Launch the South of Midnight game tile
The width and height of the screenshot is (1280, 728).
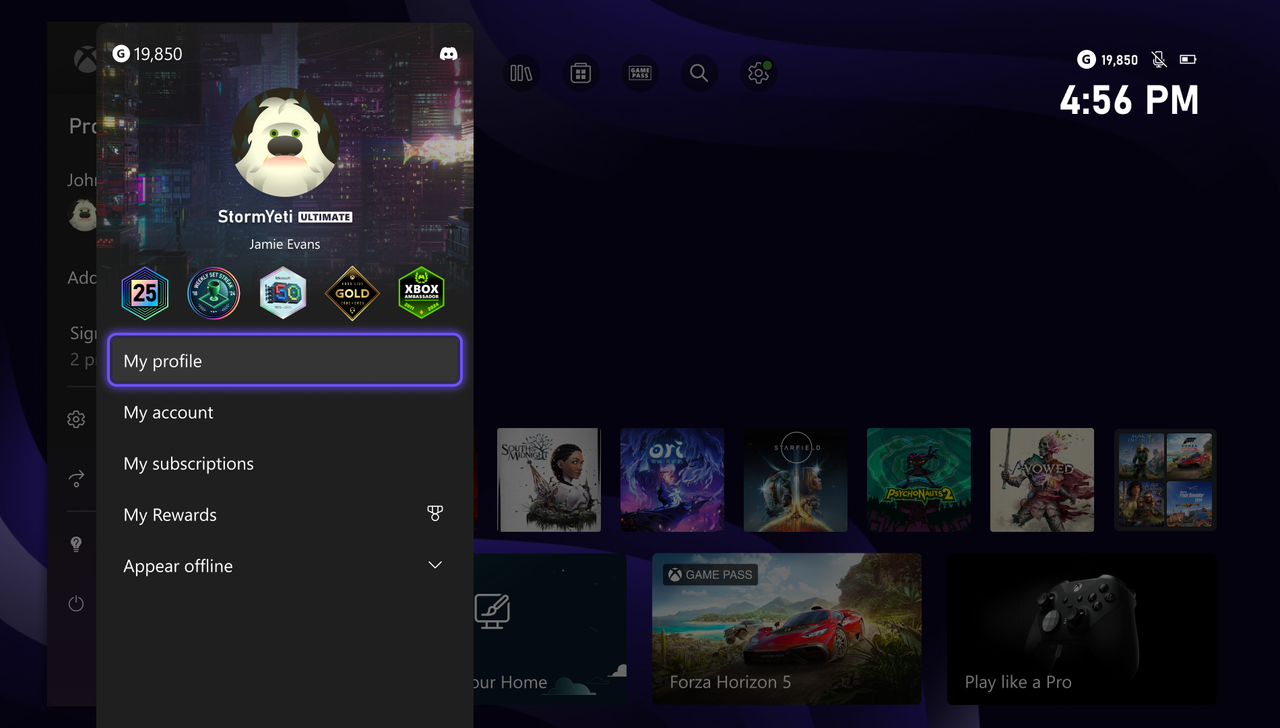point(549,480)
